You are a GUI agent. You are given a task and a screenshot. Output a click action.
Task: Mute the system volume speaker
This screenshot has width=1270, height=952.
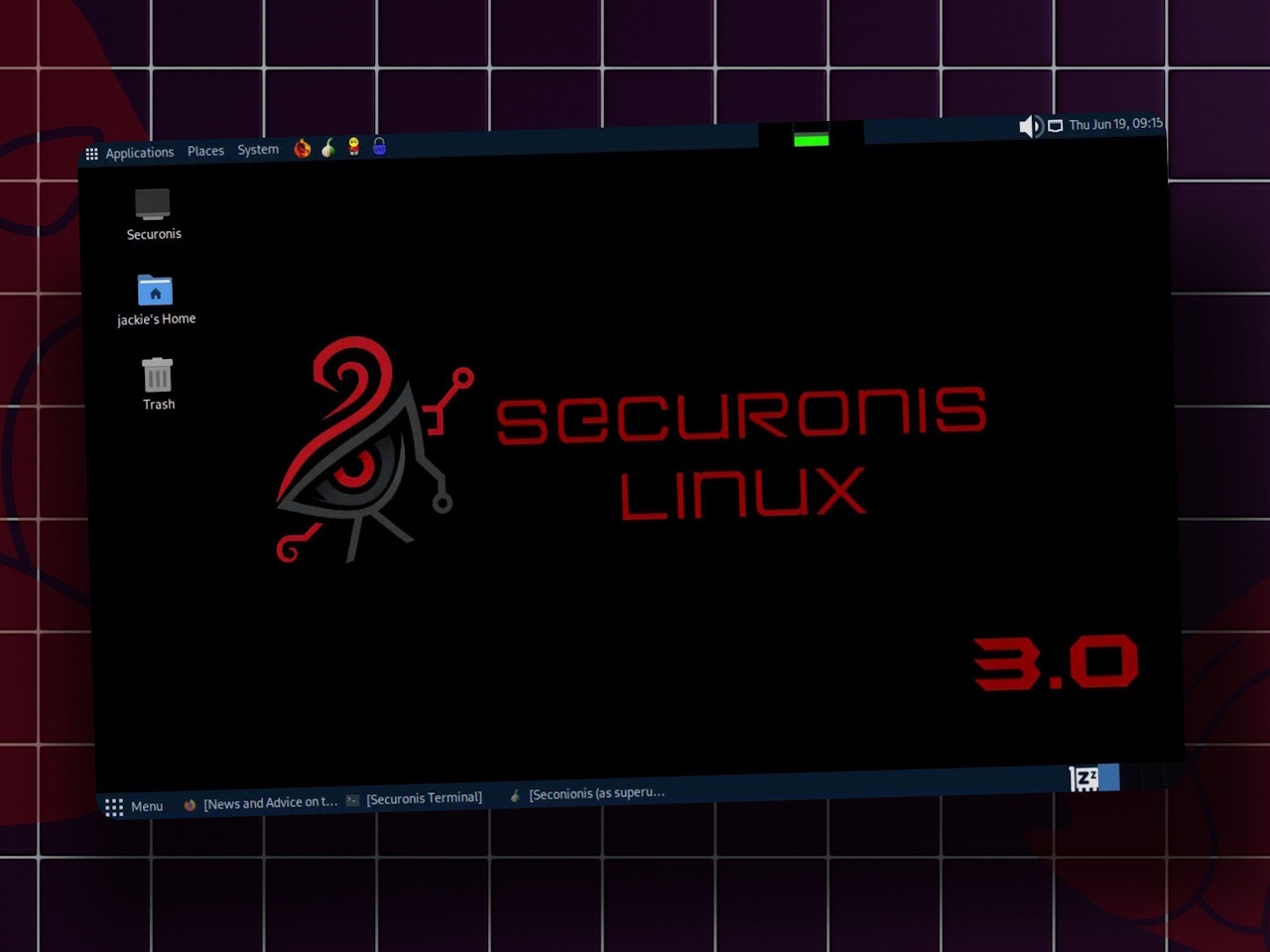pos(1031,126)
